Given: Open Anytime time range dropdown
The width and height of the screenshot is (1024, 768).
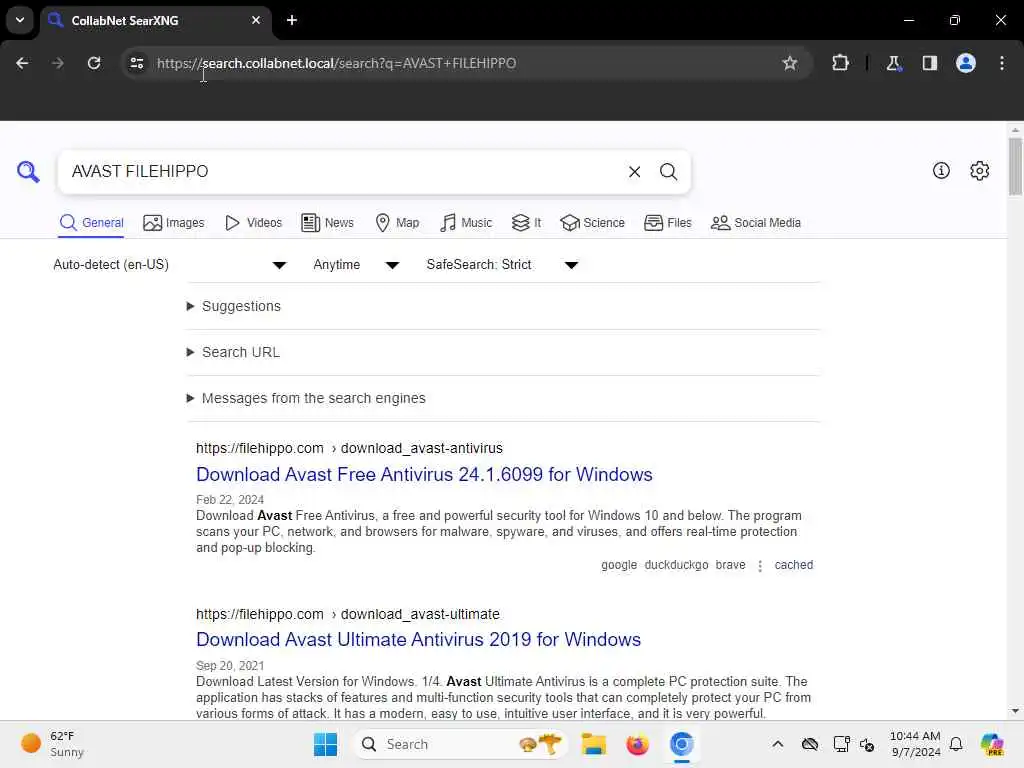Looking at the screenshot, I should [356, 264].
